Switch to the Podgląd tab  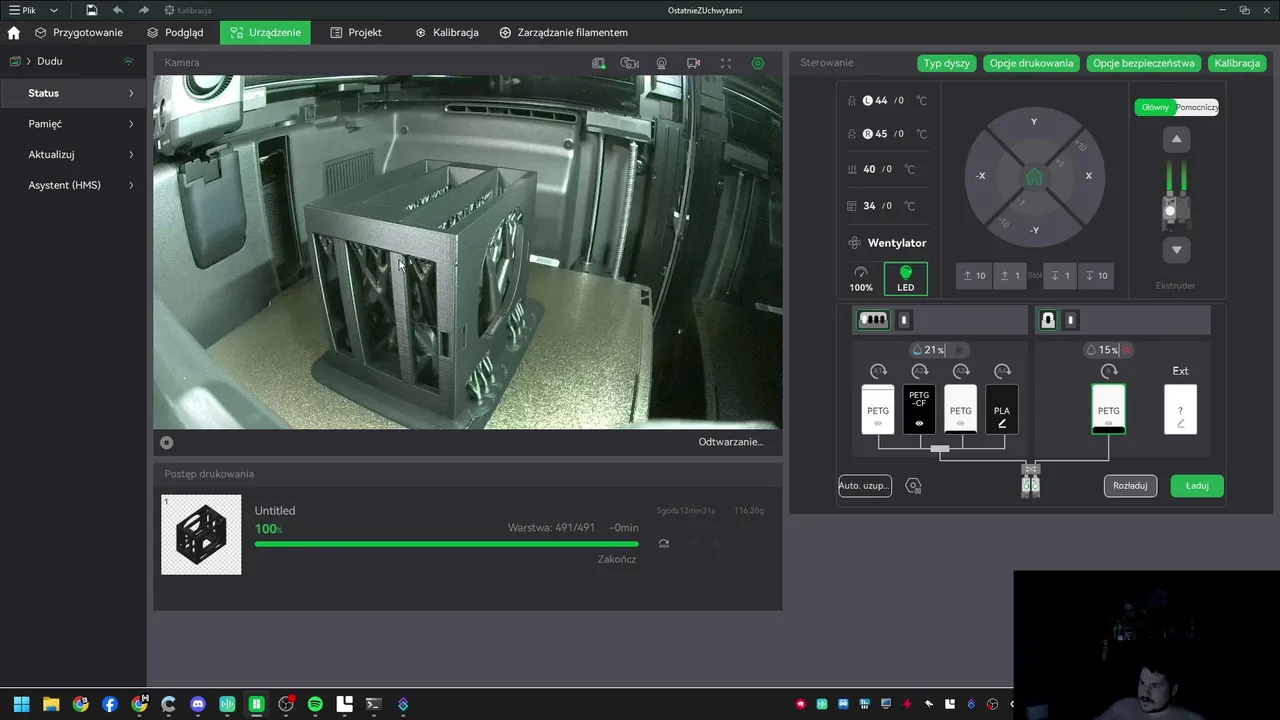(175, 32)
